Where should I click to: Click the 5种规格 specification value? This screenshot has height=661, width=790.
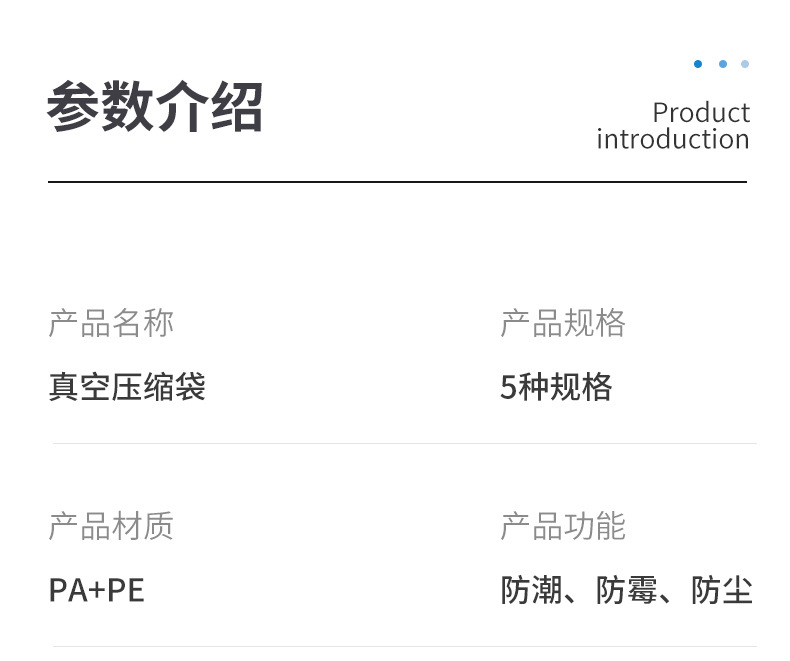click(x=556, y=387)
